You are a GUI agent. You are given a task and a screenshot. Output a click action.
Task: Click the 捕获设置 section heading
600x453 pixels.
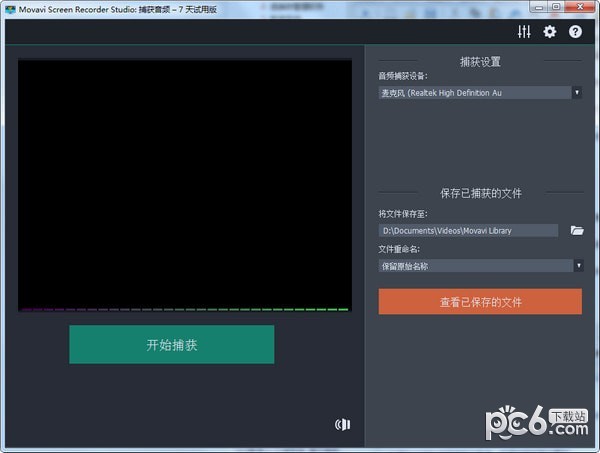pyautogui.click(x=480, y=61)
